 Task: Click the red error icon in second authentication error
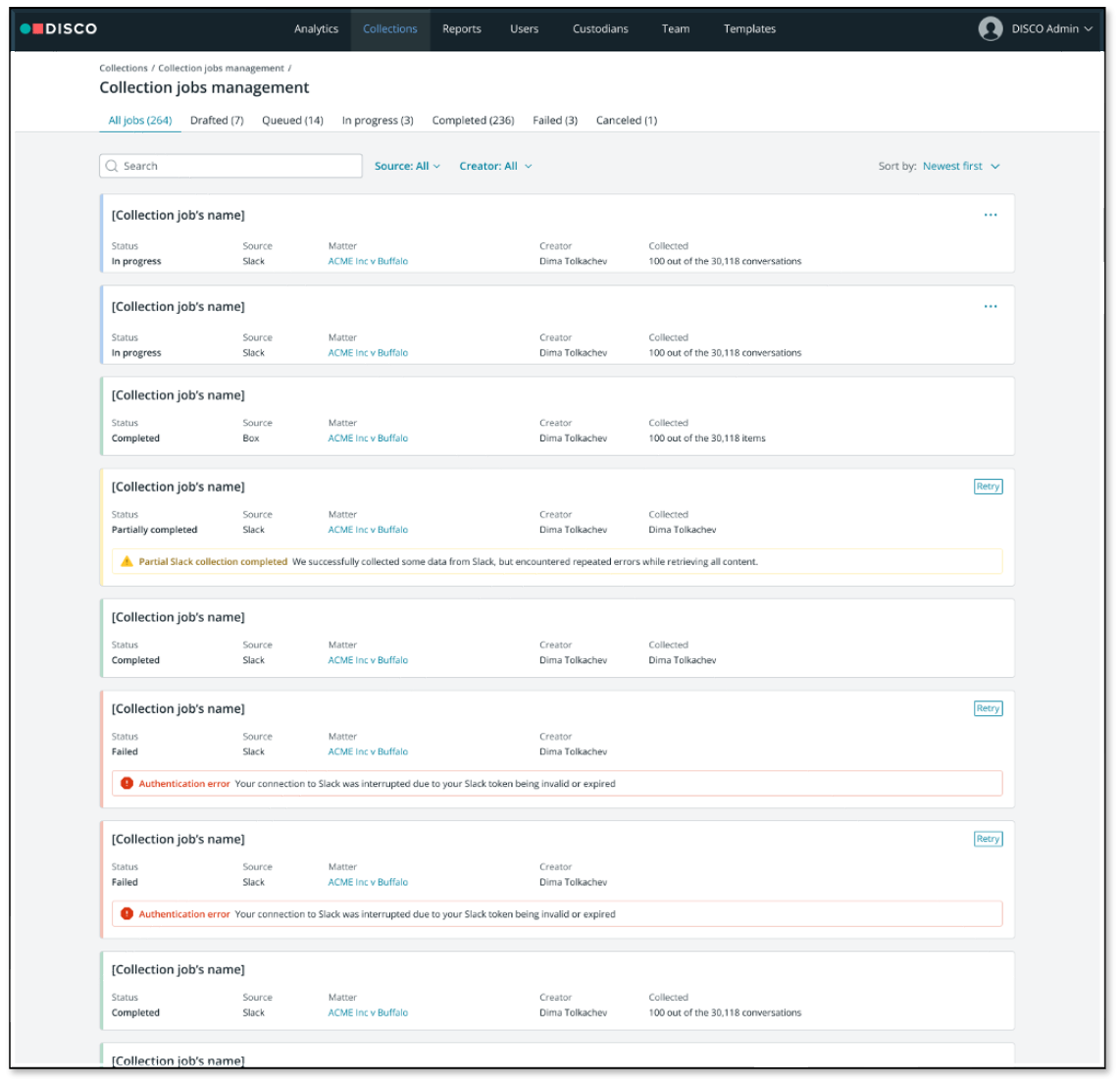pos(127,914)
